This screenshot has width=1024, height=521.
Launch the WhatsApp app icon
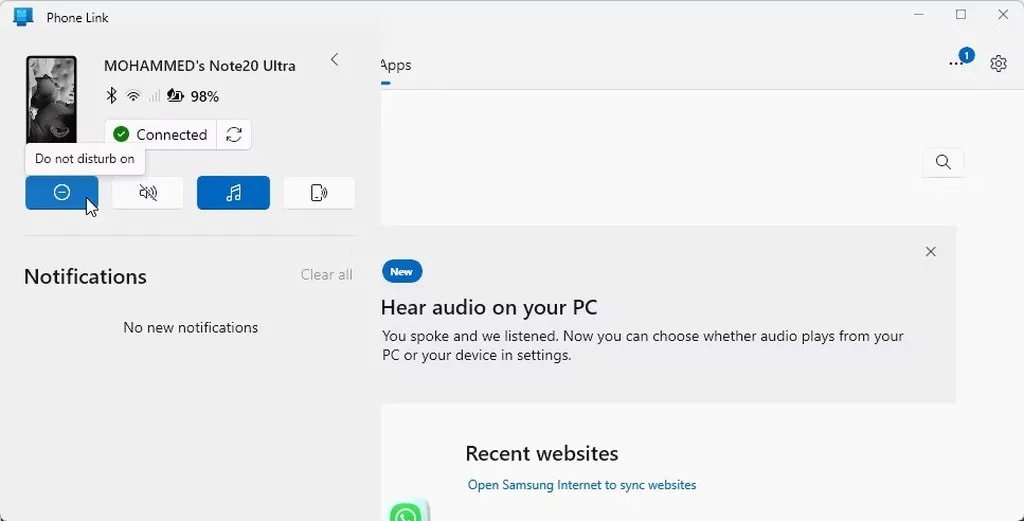tap(406, 512)
